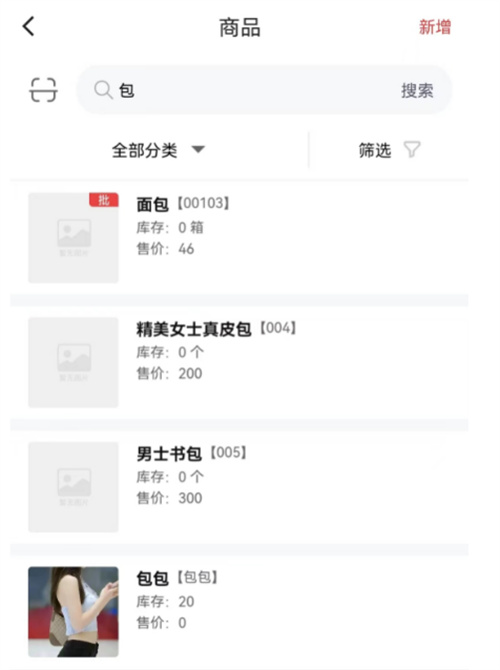The width and height of the screenshot is (500, 670).
Task: Focus the search field containing 包
Action: (x=264, y=90)
